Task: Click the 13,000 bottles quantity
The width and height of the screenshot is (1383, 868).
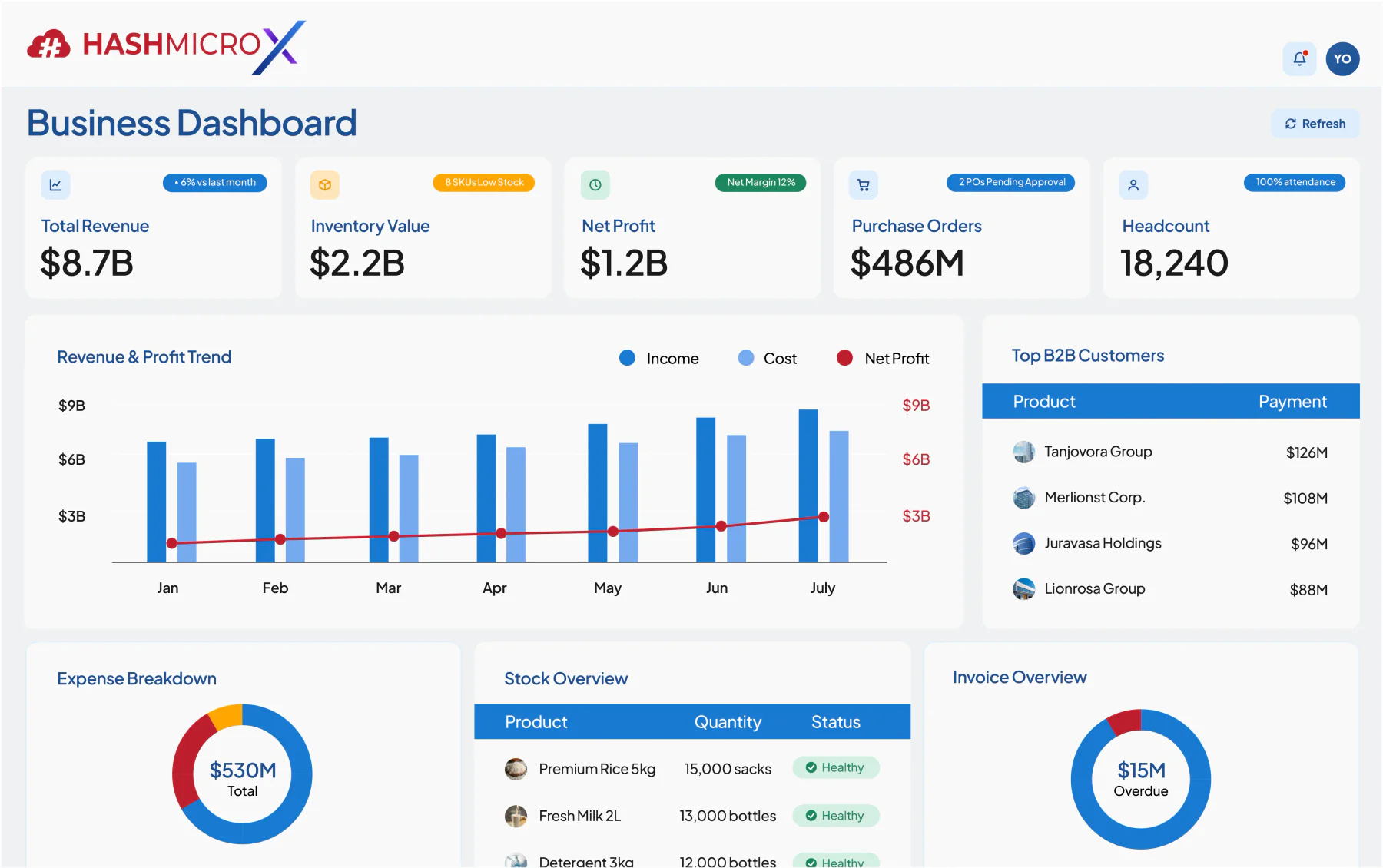Action: pos(728,816)
